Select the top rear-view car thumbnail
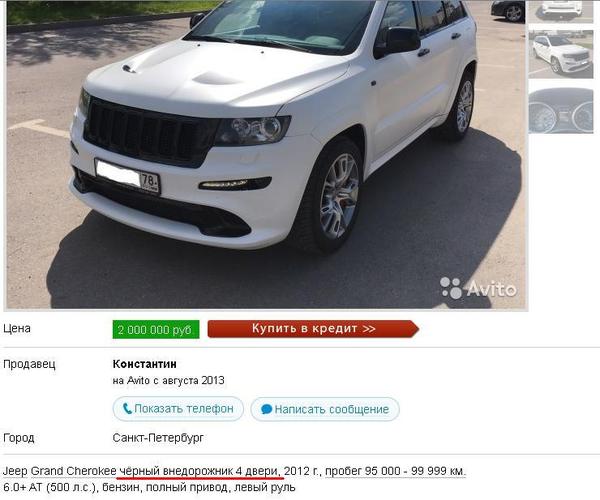This screenshot has height=500, width=600. 561,11
